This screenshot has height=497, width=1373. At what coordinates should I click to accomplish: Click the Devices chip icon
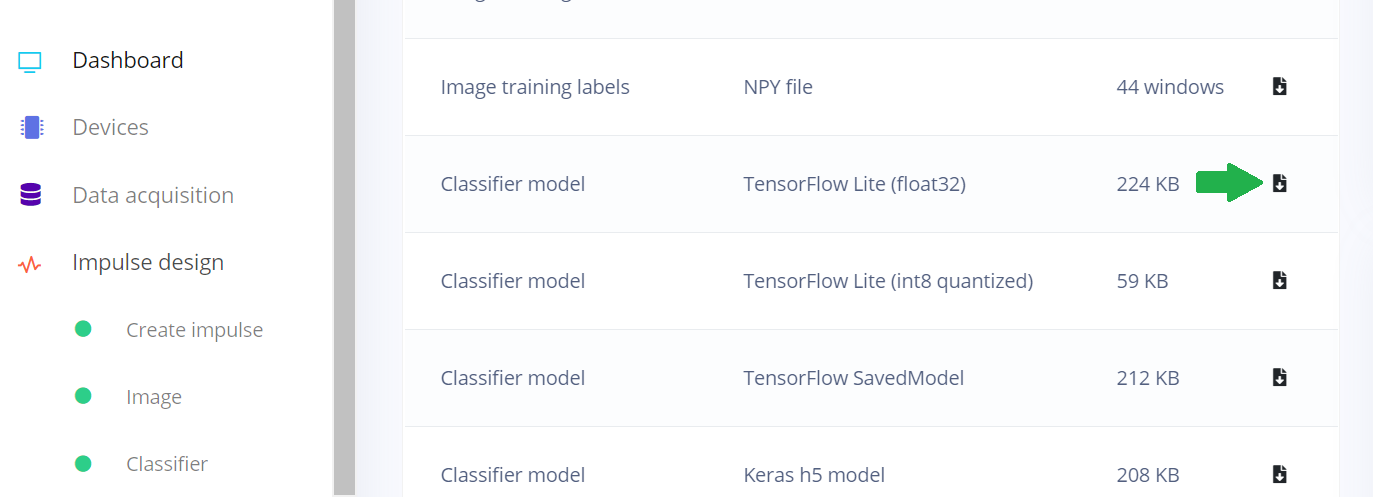point(31,127)
